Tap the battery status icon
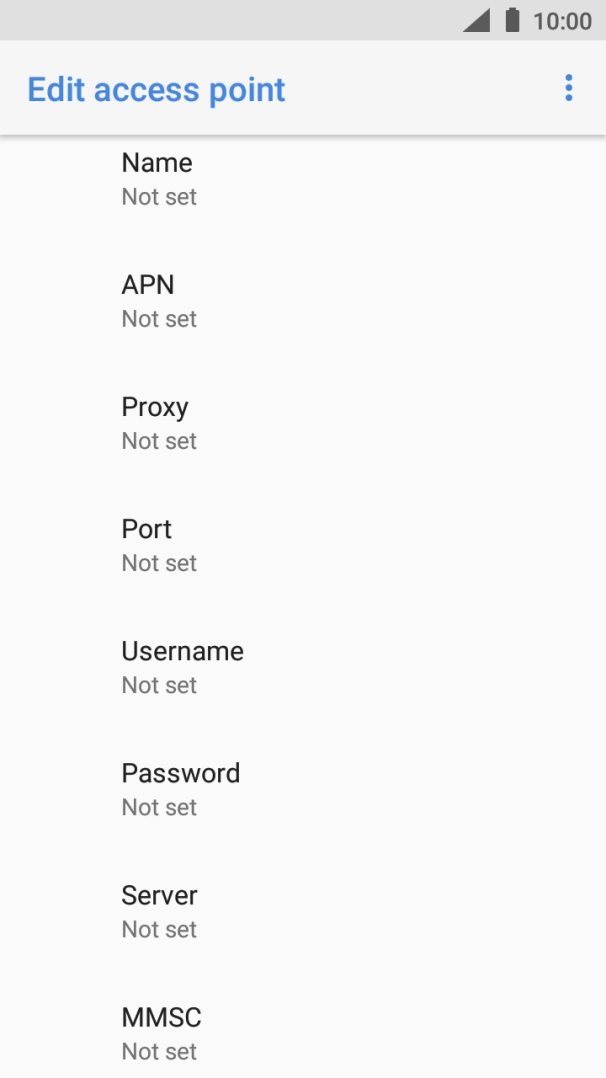Image resolution: width=606 pixels, height=1078 pixels. click(513, 20)
